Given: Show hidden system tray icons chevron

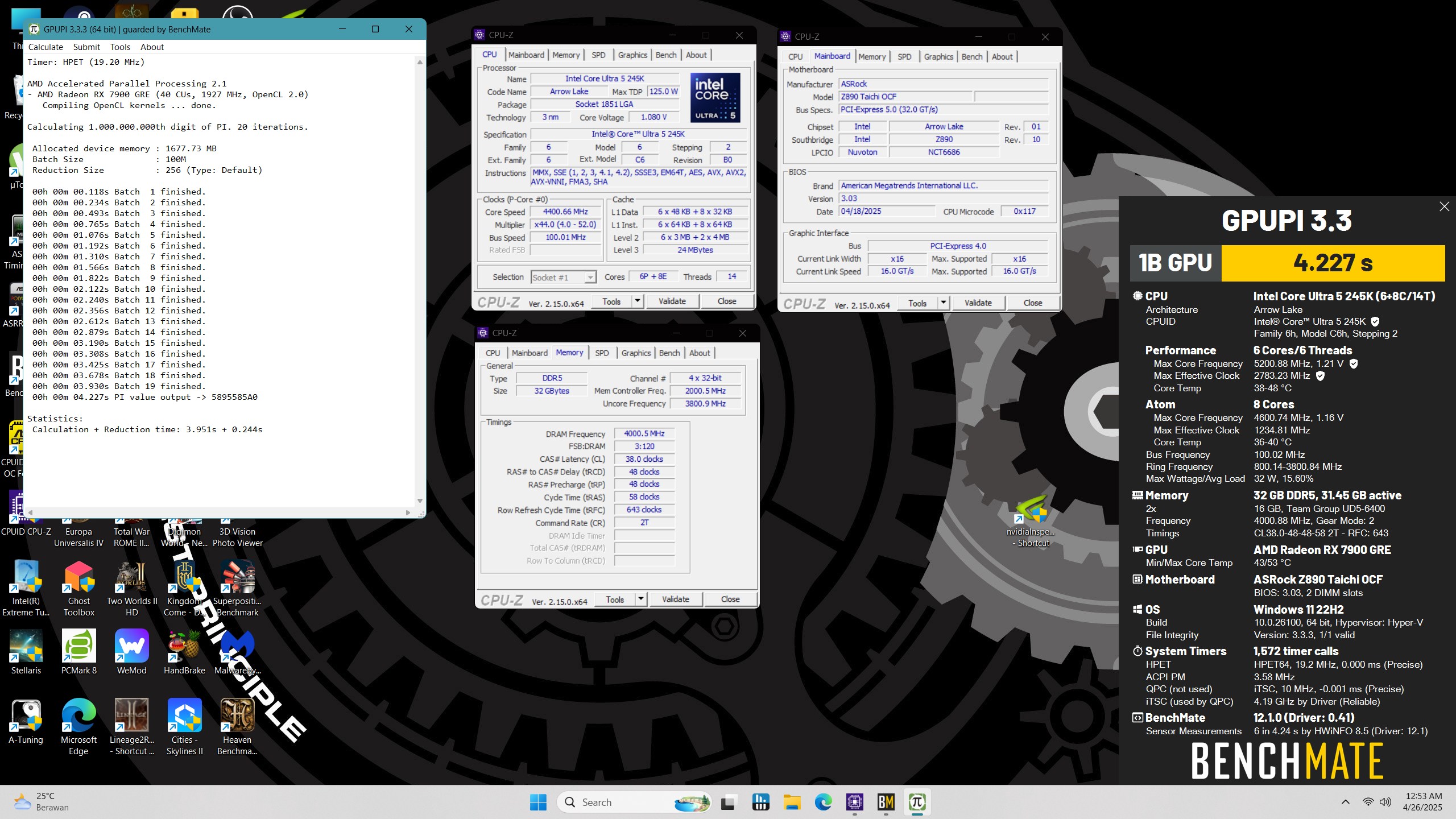Looking at the screenshot, I should click(x=1345, y=802).
